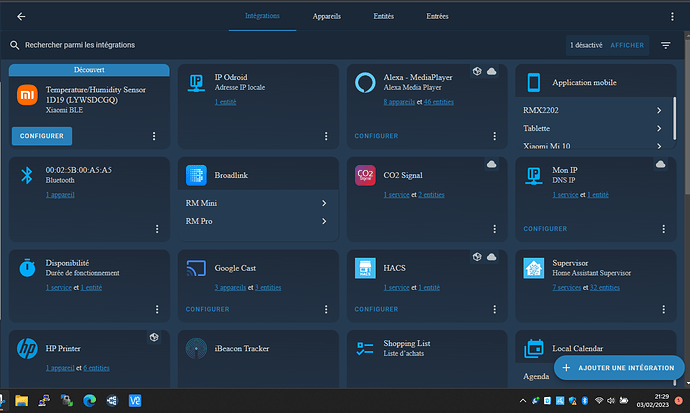
Task: Click the Google Cast icon
Action: (x=196, y=268)
